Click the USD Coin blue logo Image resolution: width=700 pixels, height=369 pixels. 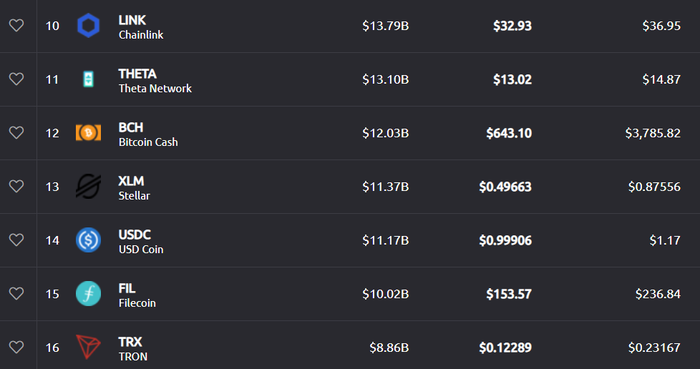point(88,240)
